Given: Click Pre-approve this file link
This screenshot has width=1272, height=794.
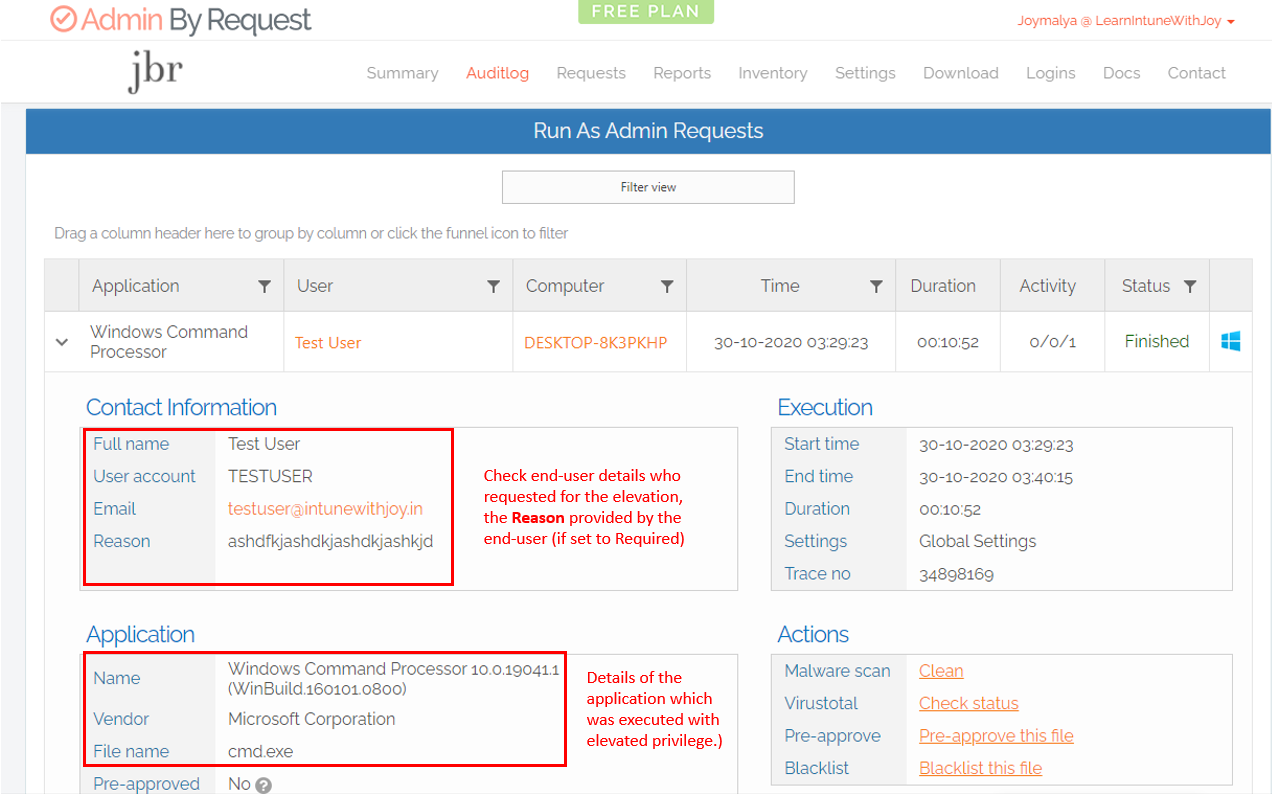Looking at the screenshot, I should coord(996,736).
